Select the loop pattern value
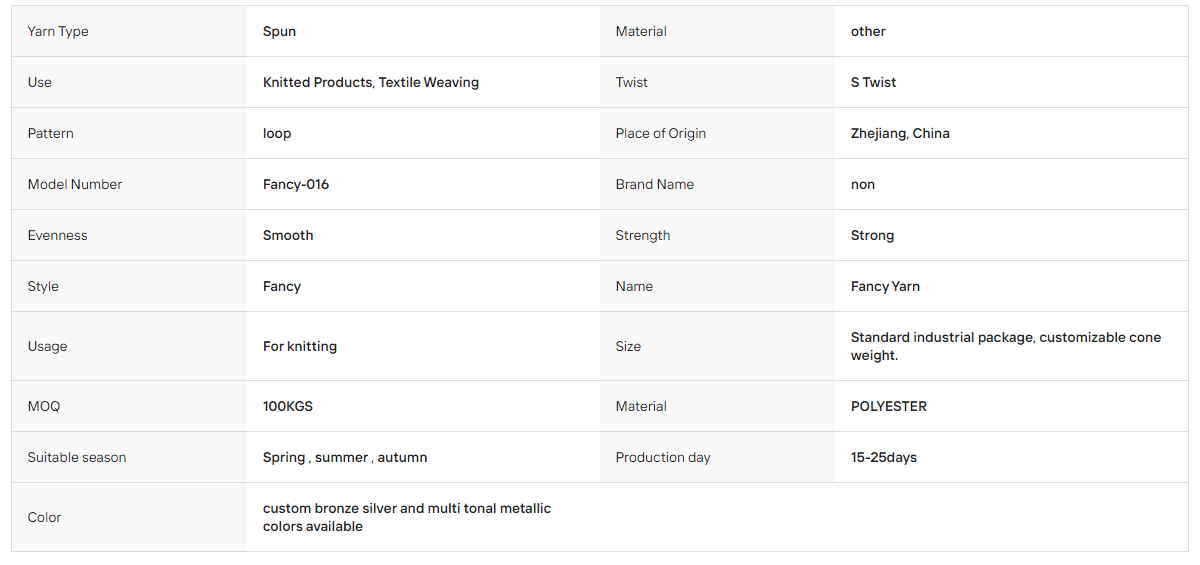This screenshot has width=1200, height=565. pyautogui.click(x=277, y=133)
